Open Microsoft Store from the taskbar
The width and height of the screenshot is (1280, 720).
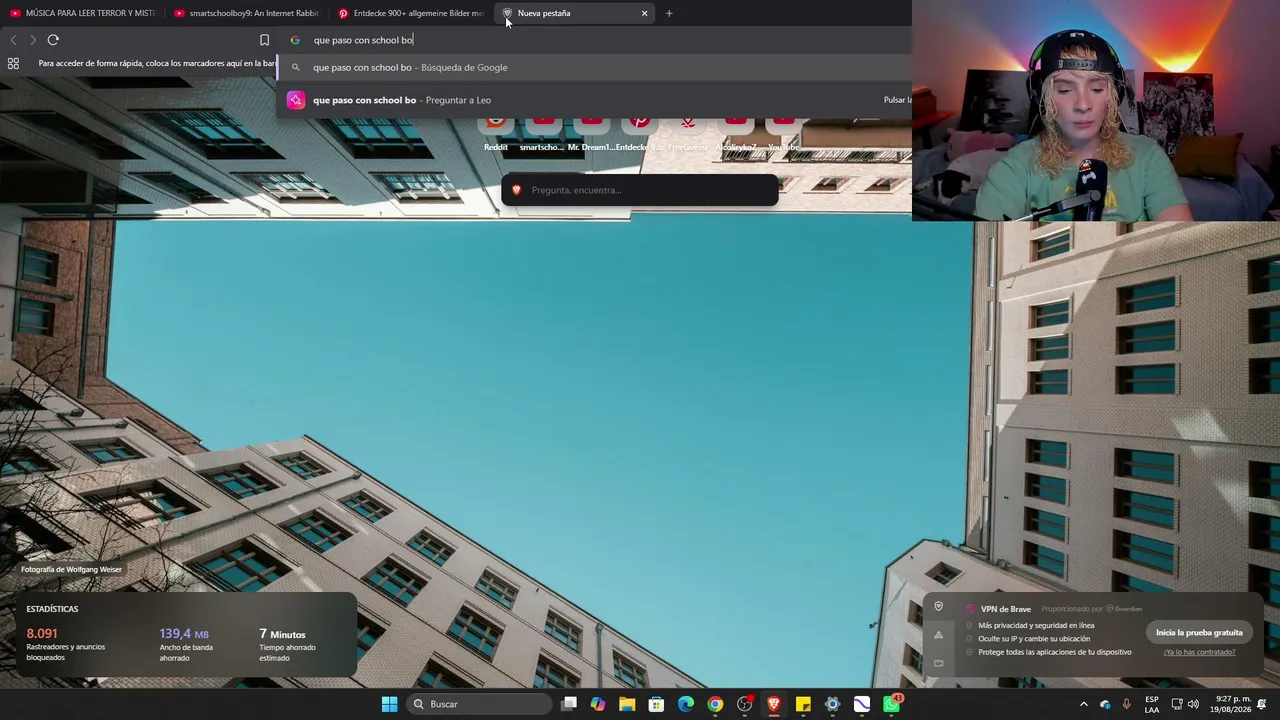(x=656, y=704)
